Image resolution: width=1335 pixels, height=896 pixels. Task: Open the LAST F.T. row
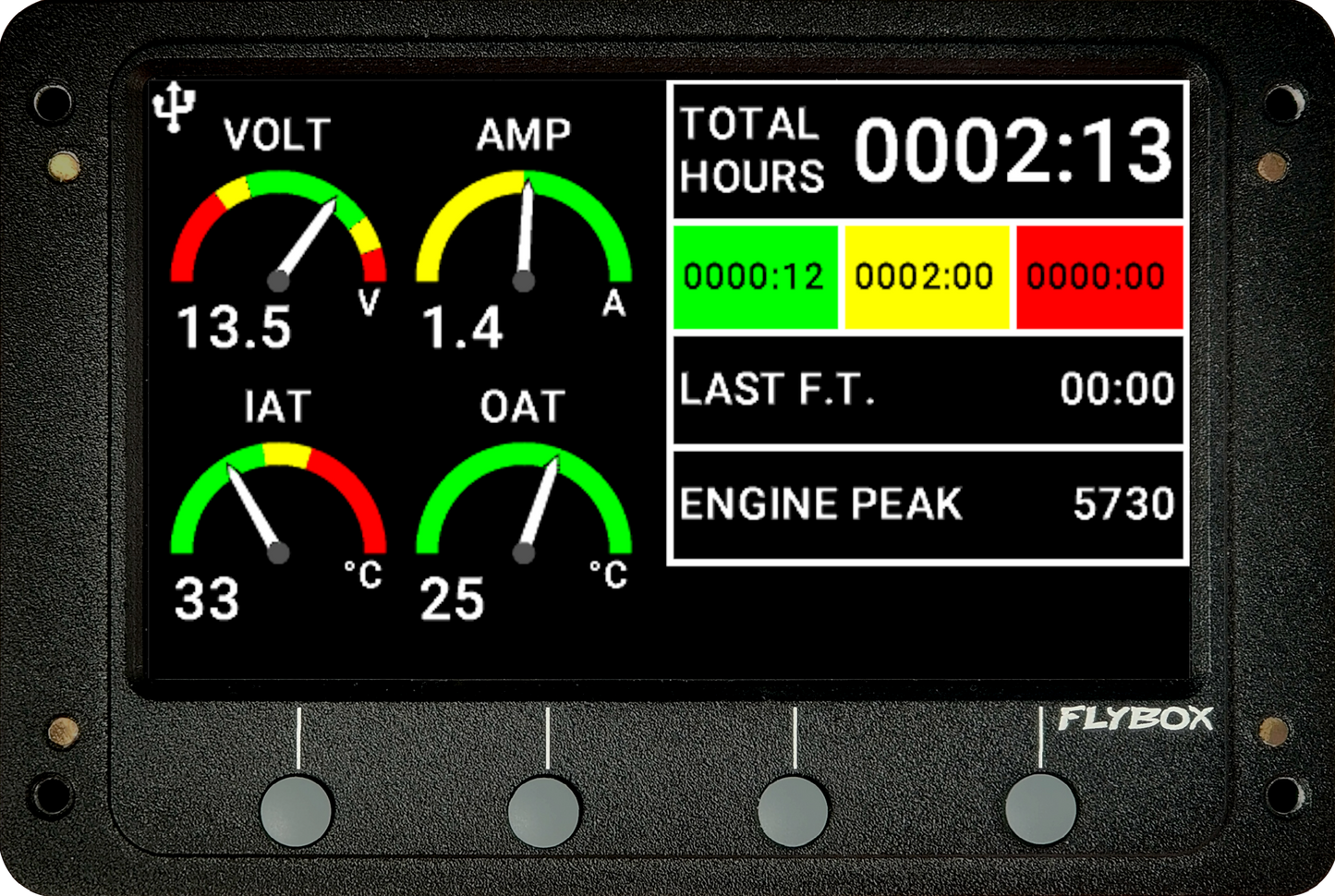click(x=927, y=390)
